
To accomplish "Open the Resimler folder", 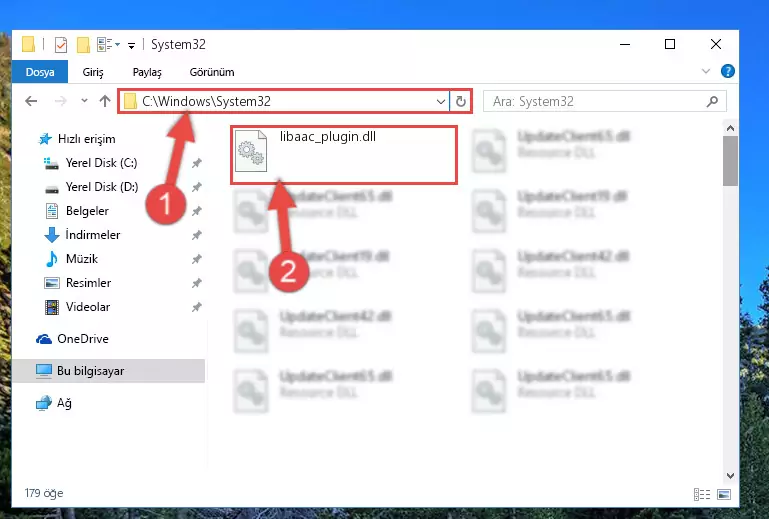I will (x=88, y=283).
